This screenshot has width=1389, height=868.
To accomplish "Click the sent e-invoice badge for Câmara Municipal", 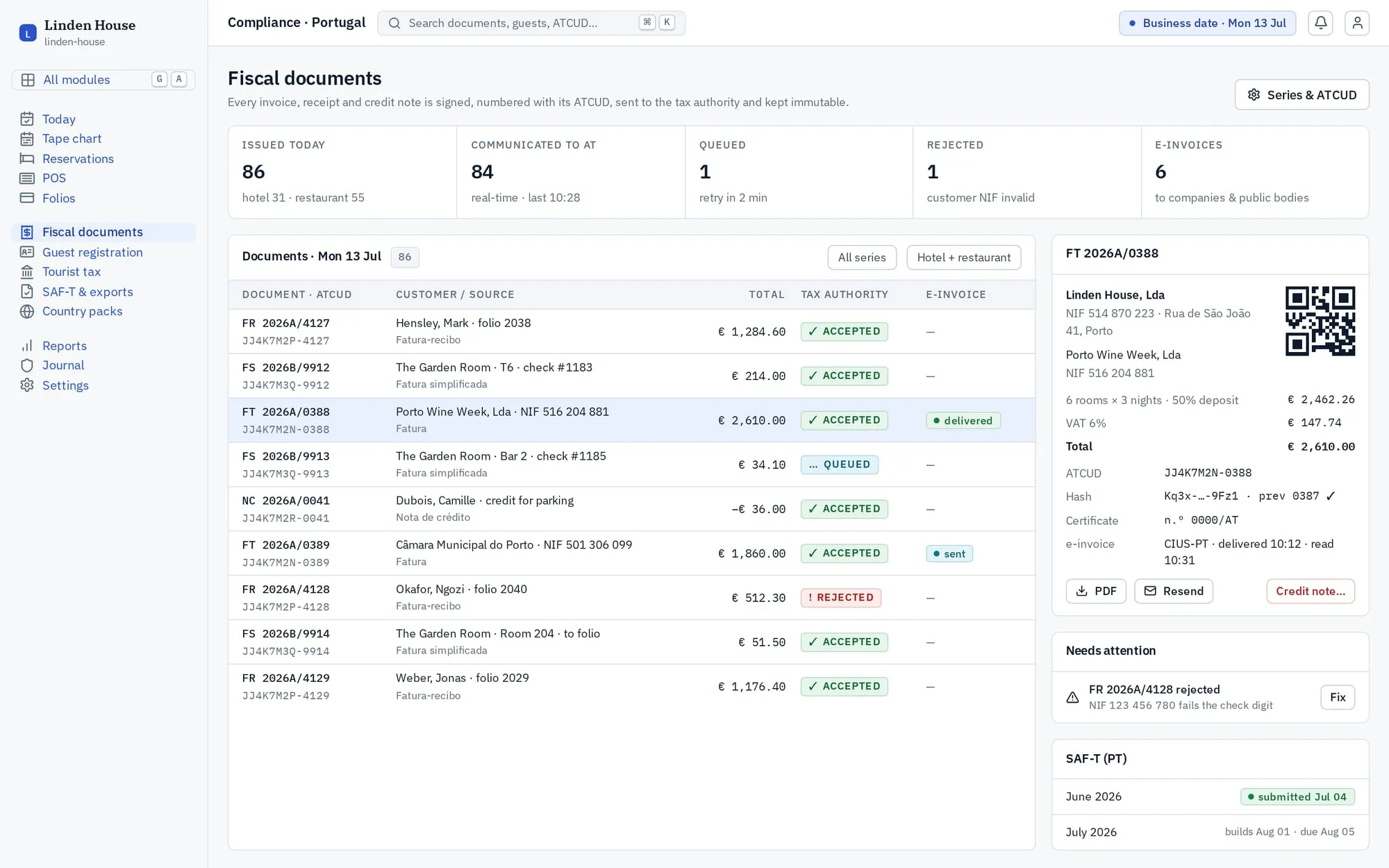I will click(949, 553).
